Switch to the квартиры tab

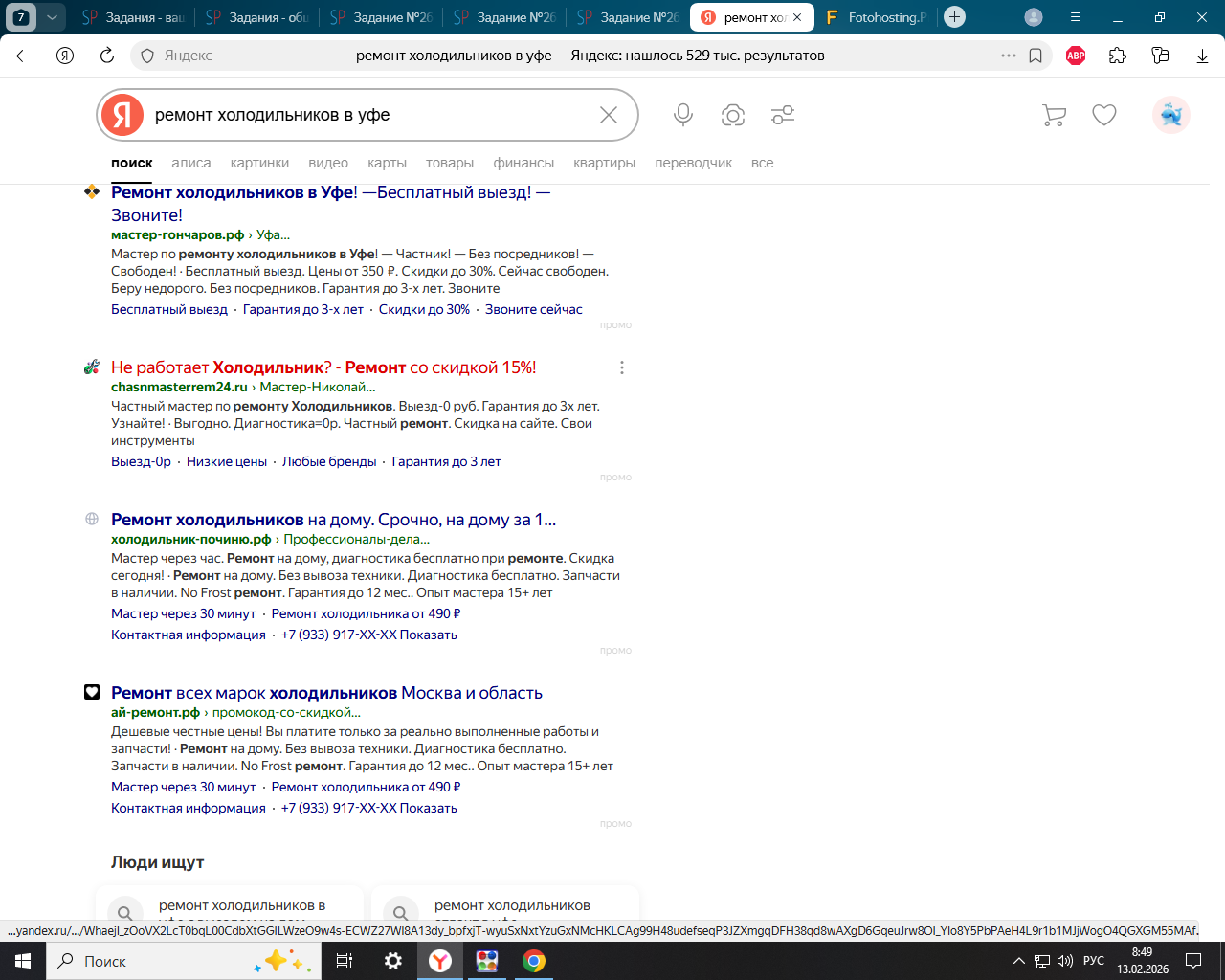pos(604,163)
